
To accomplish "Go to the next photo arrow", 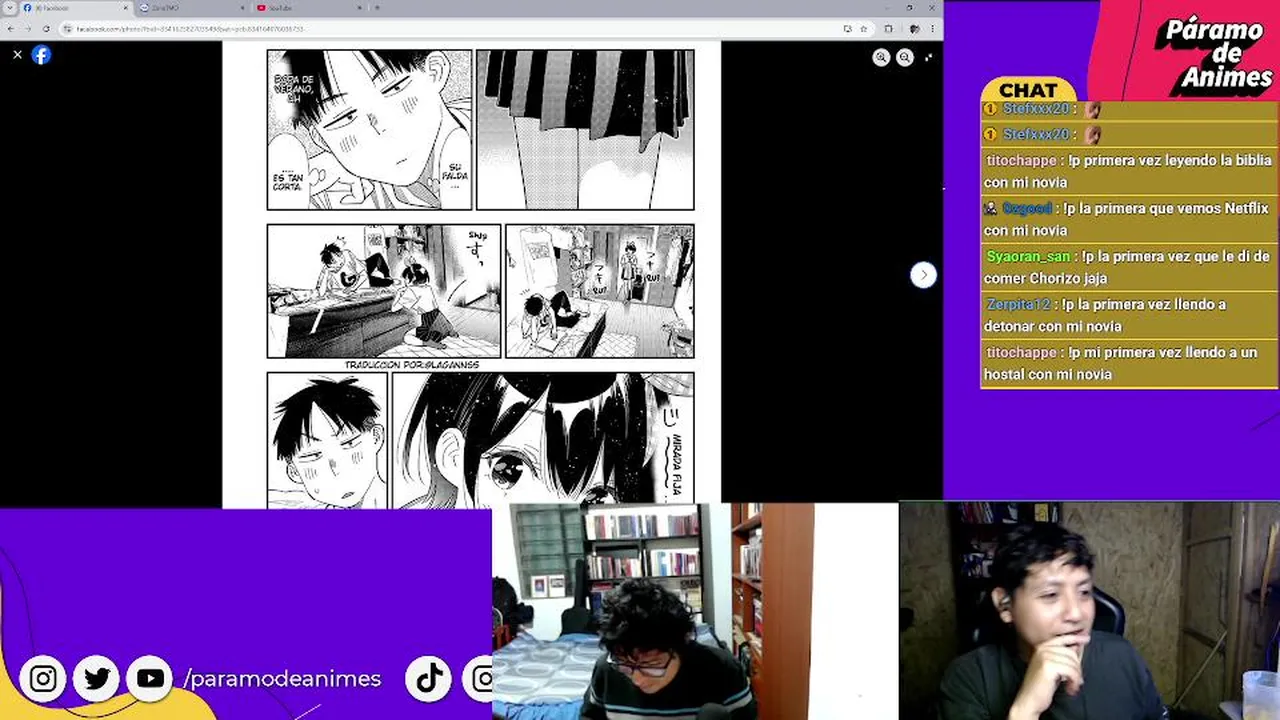I will tap(923, 275).
